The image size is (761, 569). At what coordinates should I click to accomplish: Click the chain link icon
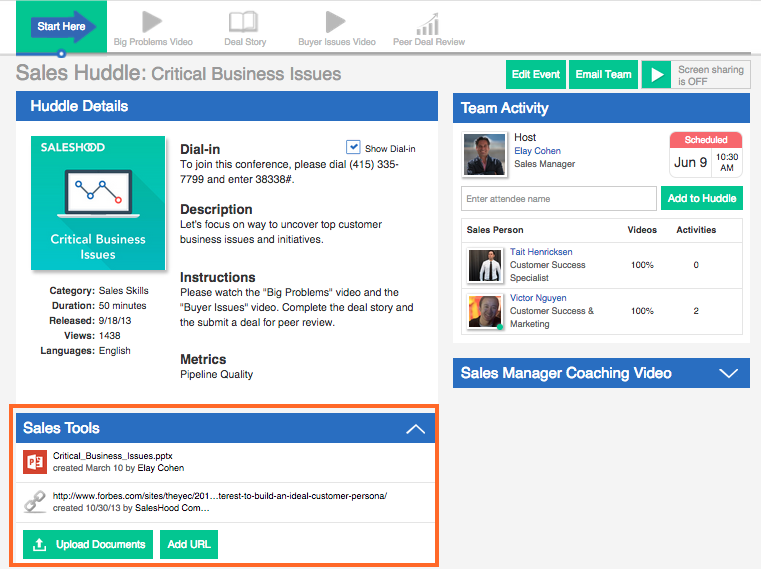point(35,502)
